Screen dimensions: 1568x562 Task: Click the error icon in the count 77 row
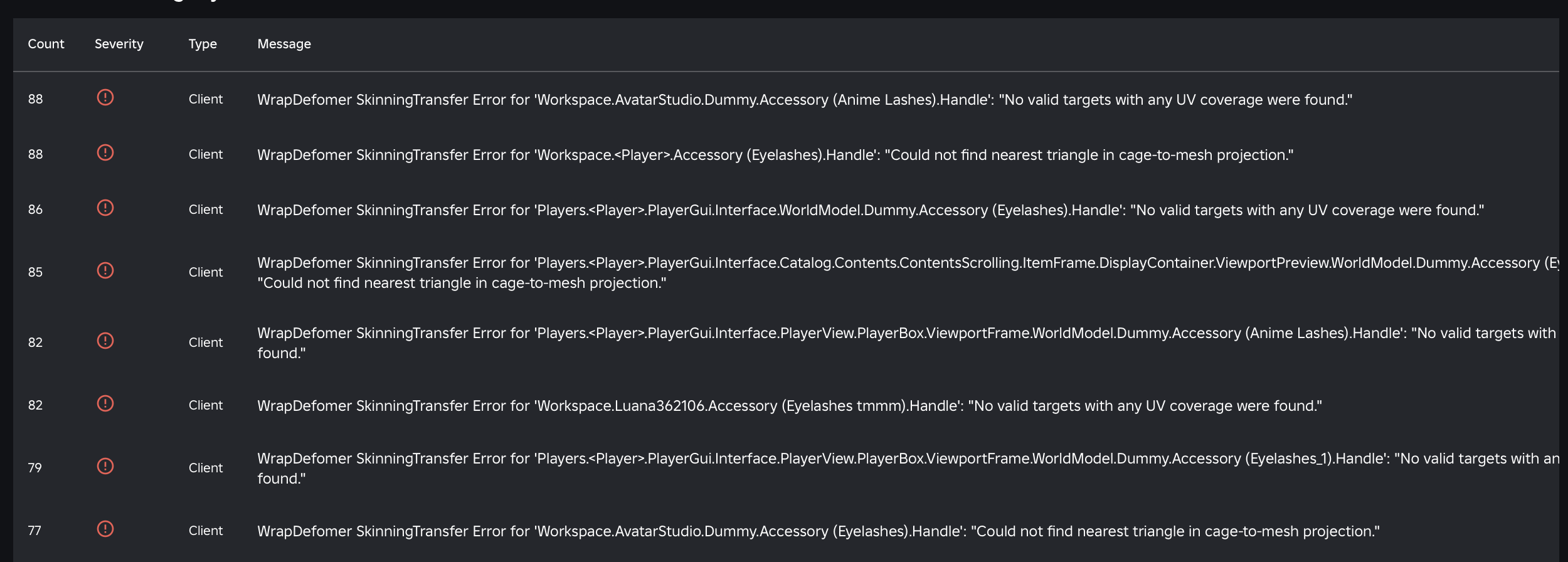pyautogui.click(x=105, y=529)
